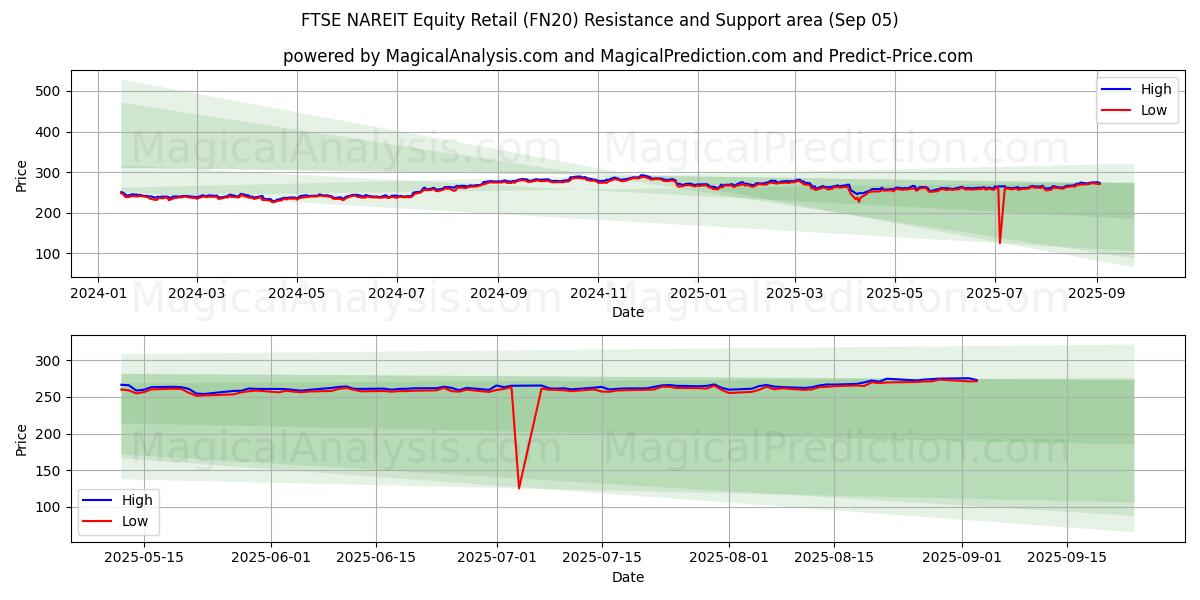The width and height of the screenshot is (1200, 600).
Task: Click the 2025-08-01 tick label
Action: (729, 559)
